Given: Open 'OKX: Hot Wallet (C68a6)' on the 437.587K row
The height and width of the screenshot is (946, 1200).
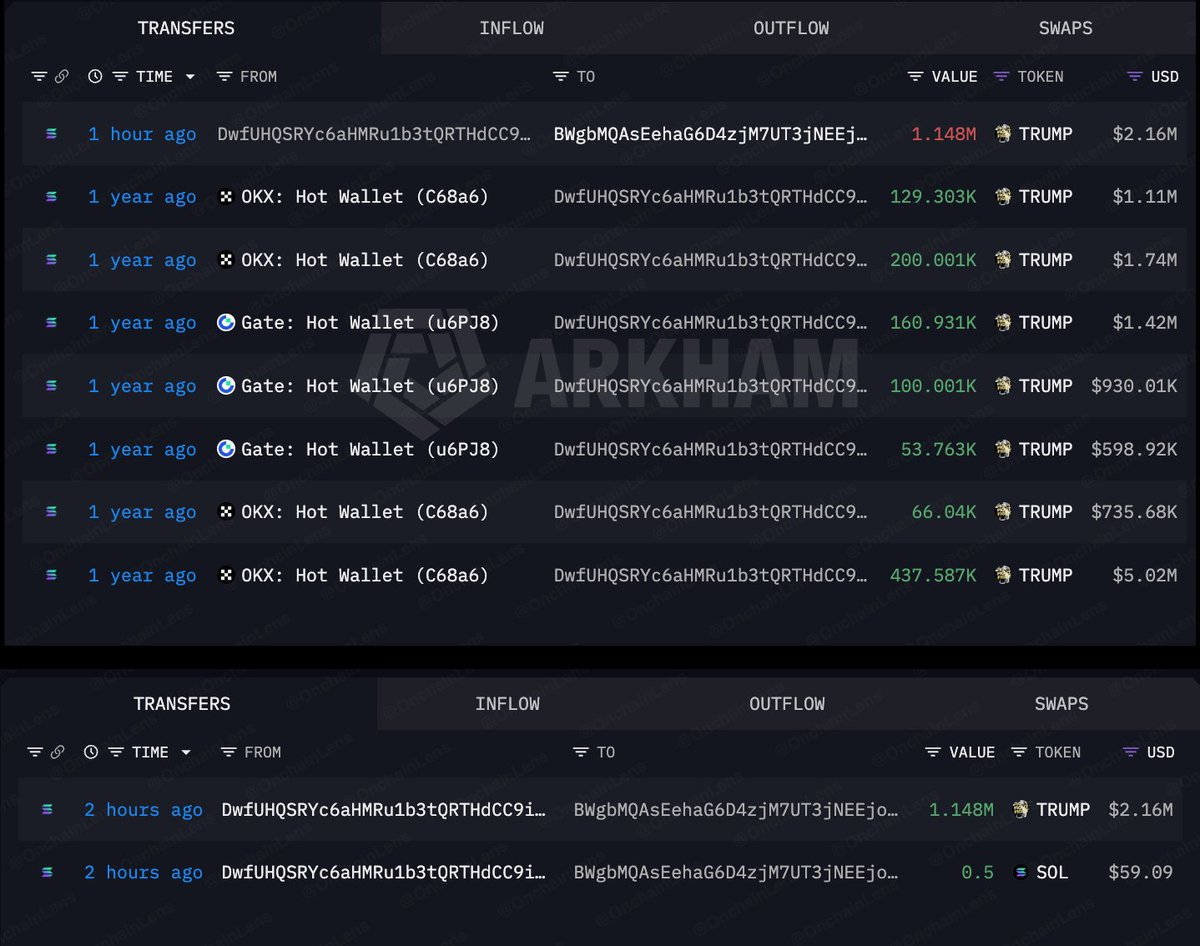Looking at the screenshot, I should (365, 576).
